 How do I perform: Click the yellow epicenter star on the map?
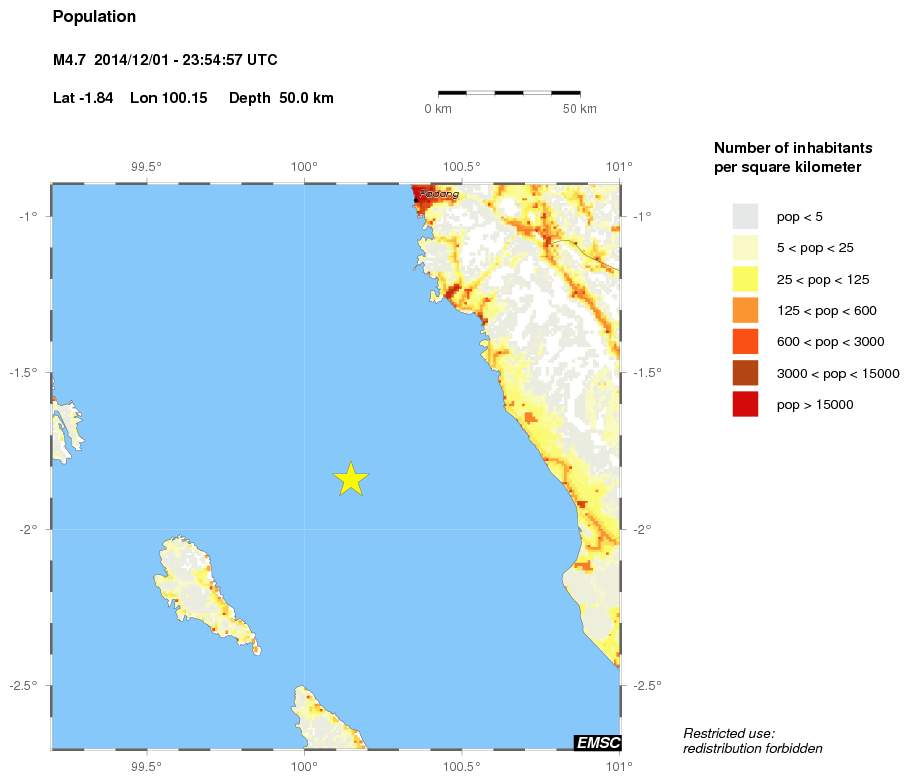point(351,479)
